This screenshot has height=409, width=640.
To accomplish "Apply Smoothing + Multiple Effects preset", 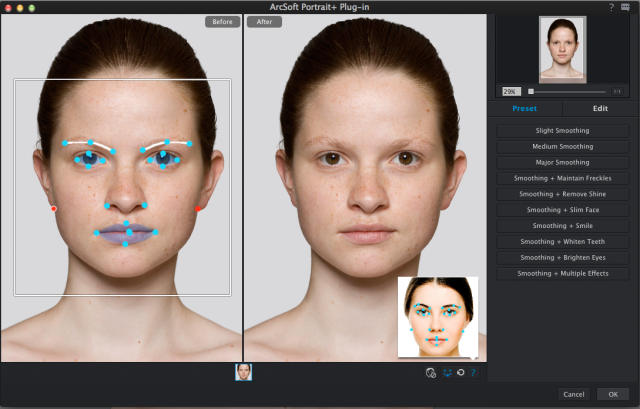I will click(562, 273).
